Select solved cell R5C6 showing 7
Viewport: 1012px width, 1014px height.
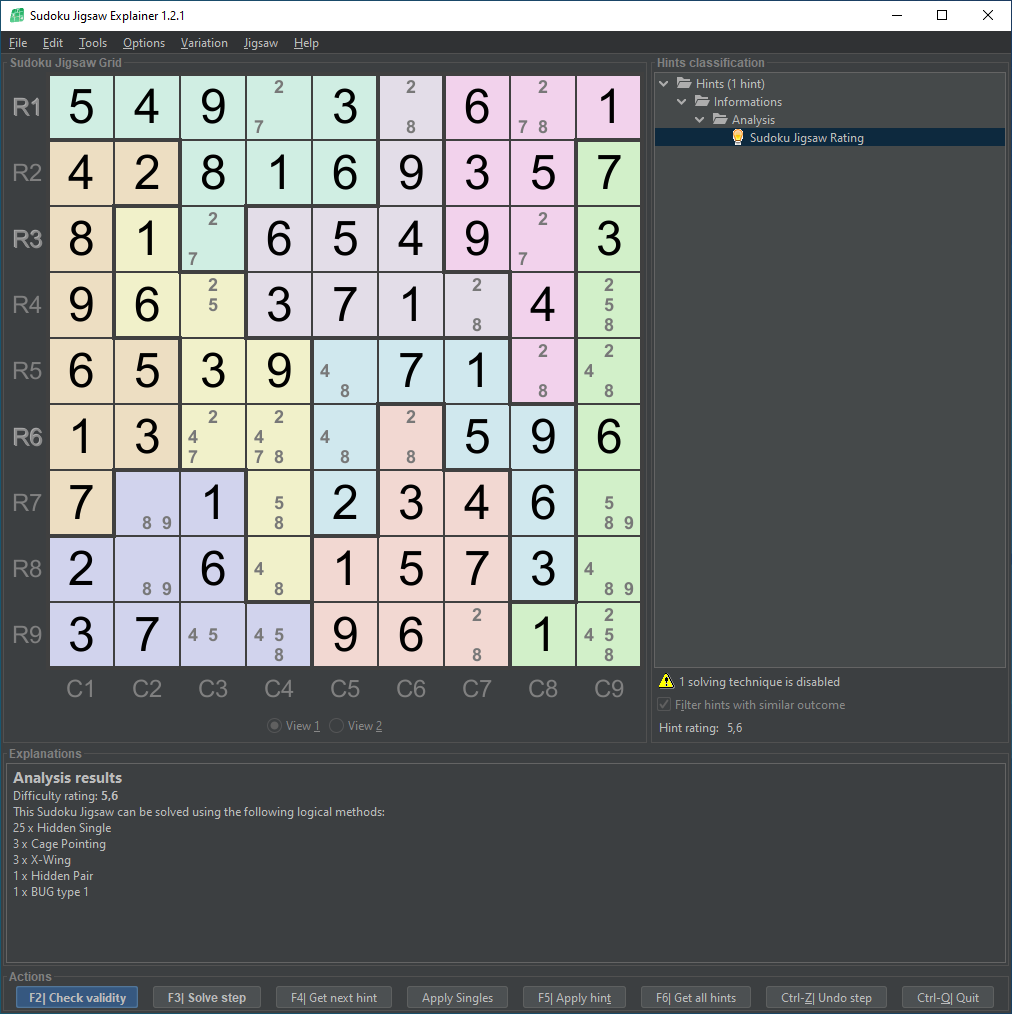tap(411, 371)
